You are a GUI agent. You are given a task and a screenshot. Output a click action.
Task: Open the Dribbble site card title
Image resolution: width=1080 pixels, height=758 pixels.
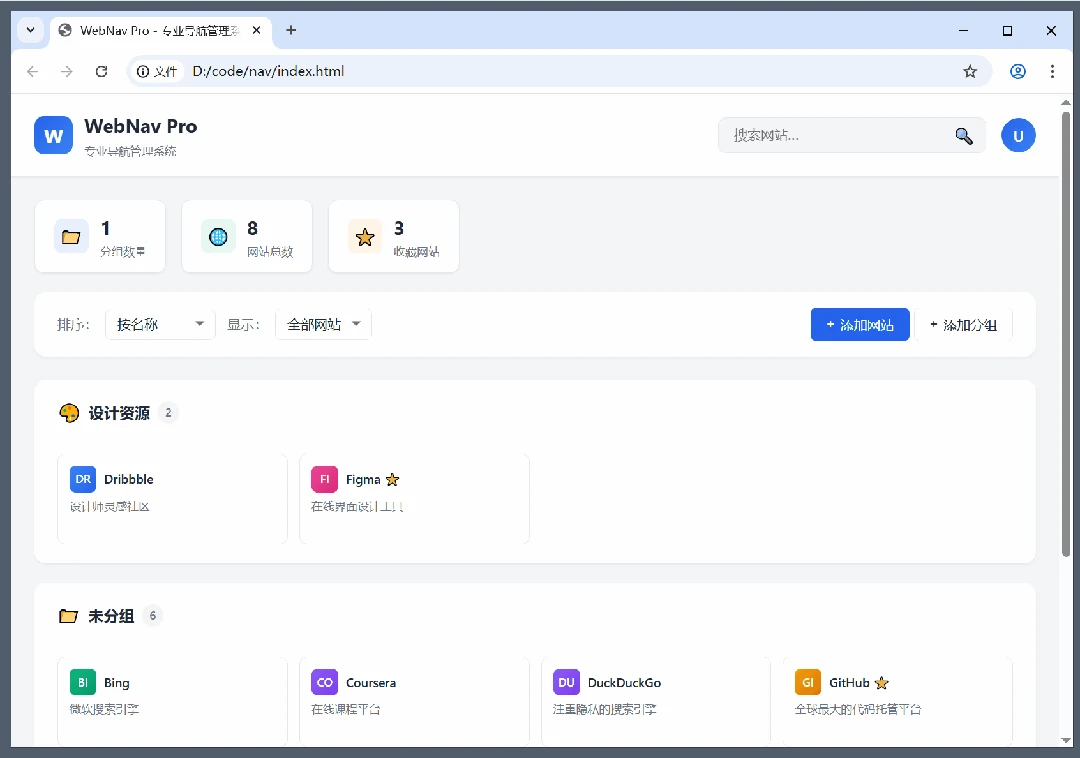click(x=129, y=479)
